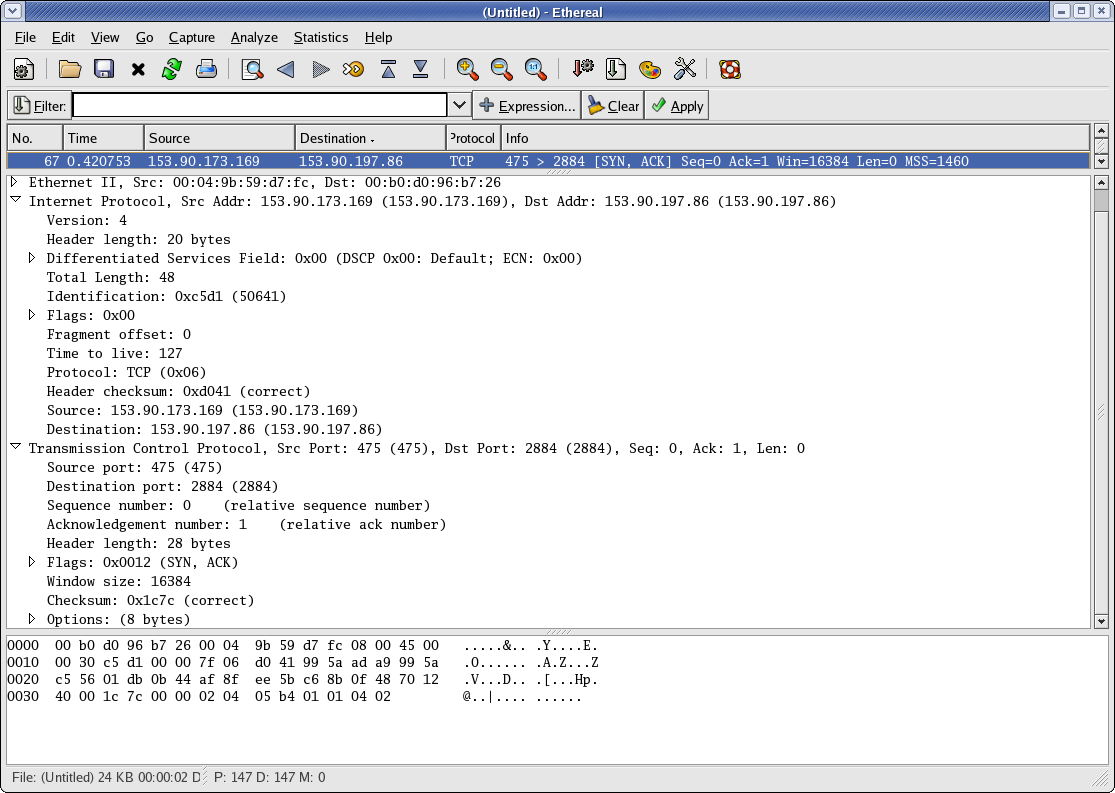
Task: Expand TCP Flags: 0x0012 (SYN, ACK) node
Action: point(32,562)
